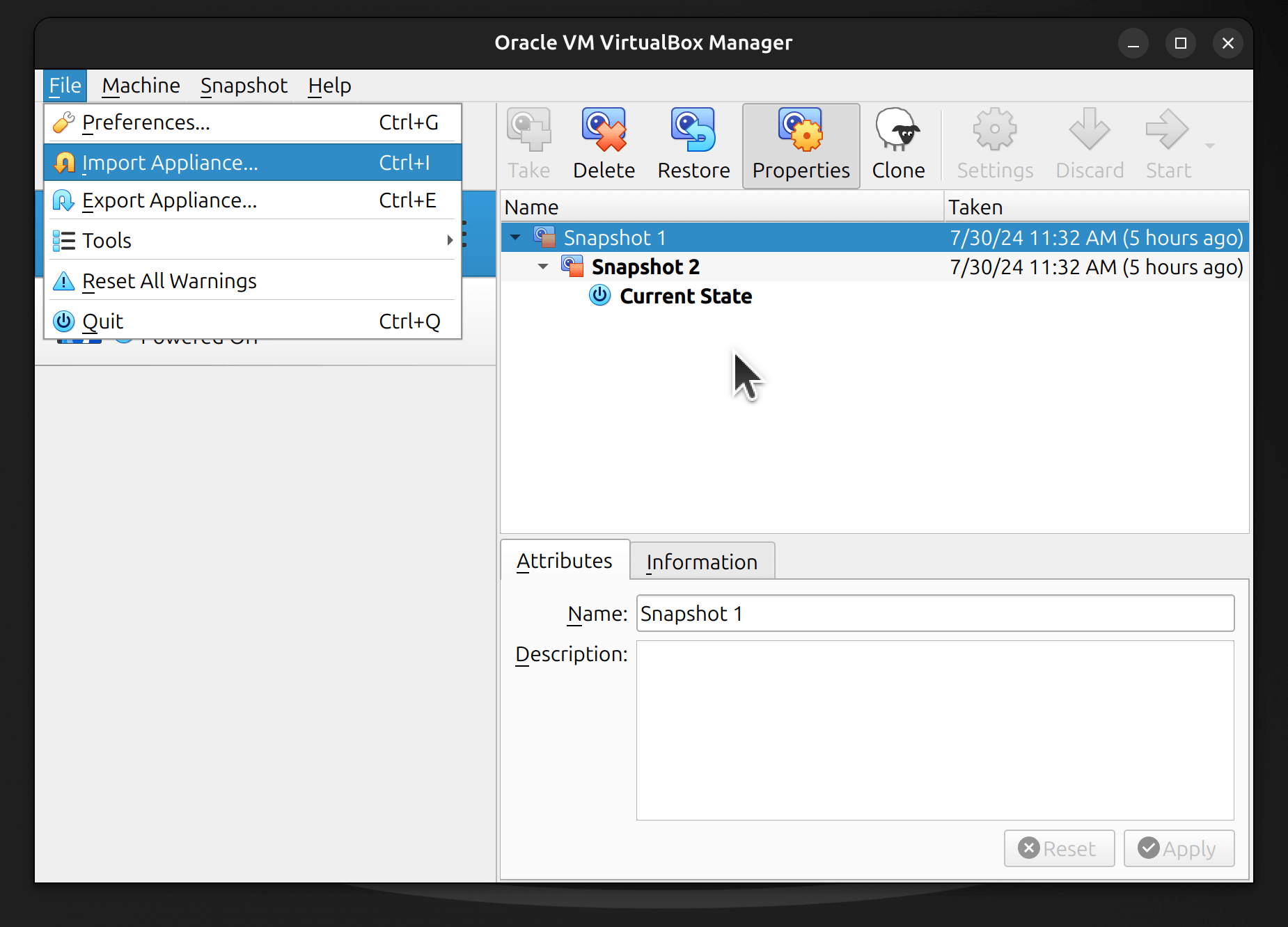Open the Start dropdown arrow
The image size is (1288, 927).
1209,145
